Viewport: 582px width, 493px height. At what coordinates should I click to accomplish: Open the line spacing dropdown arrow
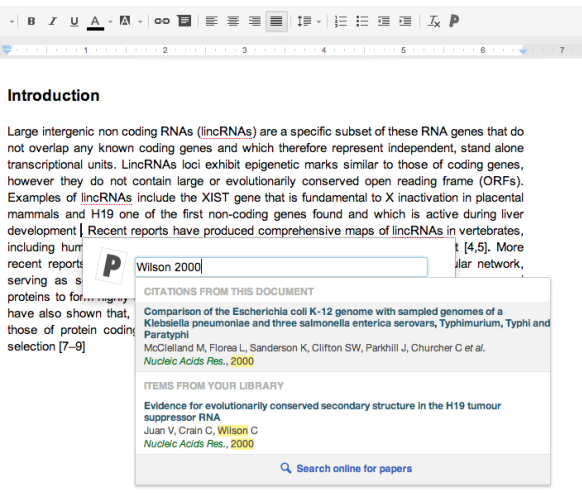click(319, 22)
